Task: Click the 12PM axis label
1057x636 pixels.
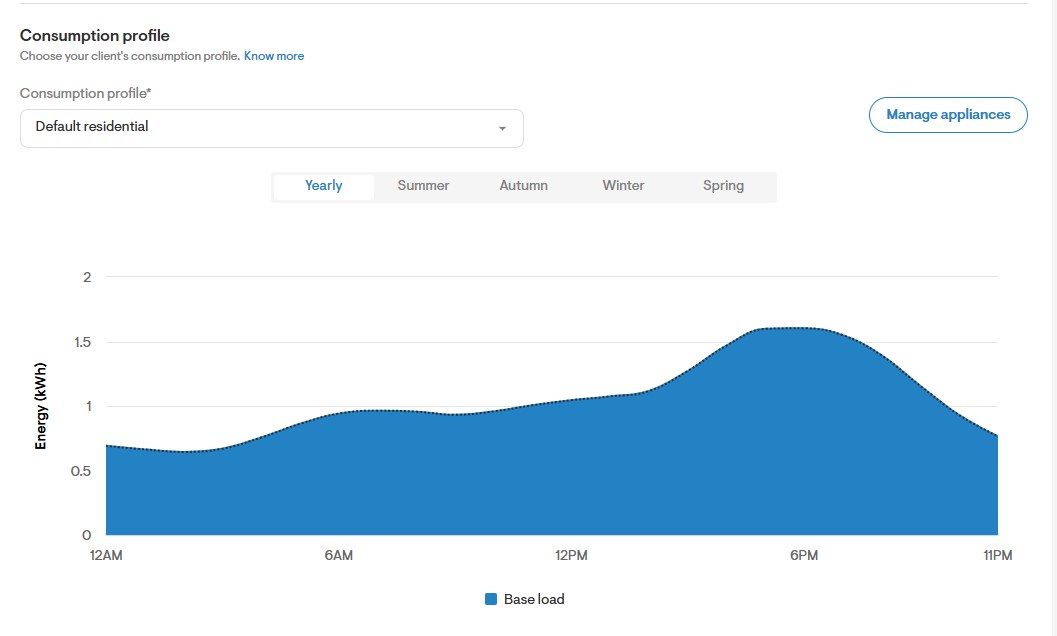Action: (x=571, y=555)
